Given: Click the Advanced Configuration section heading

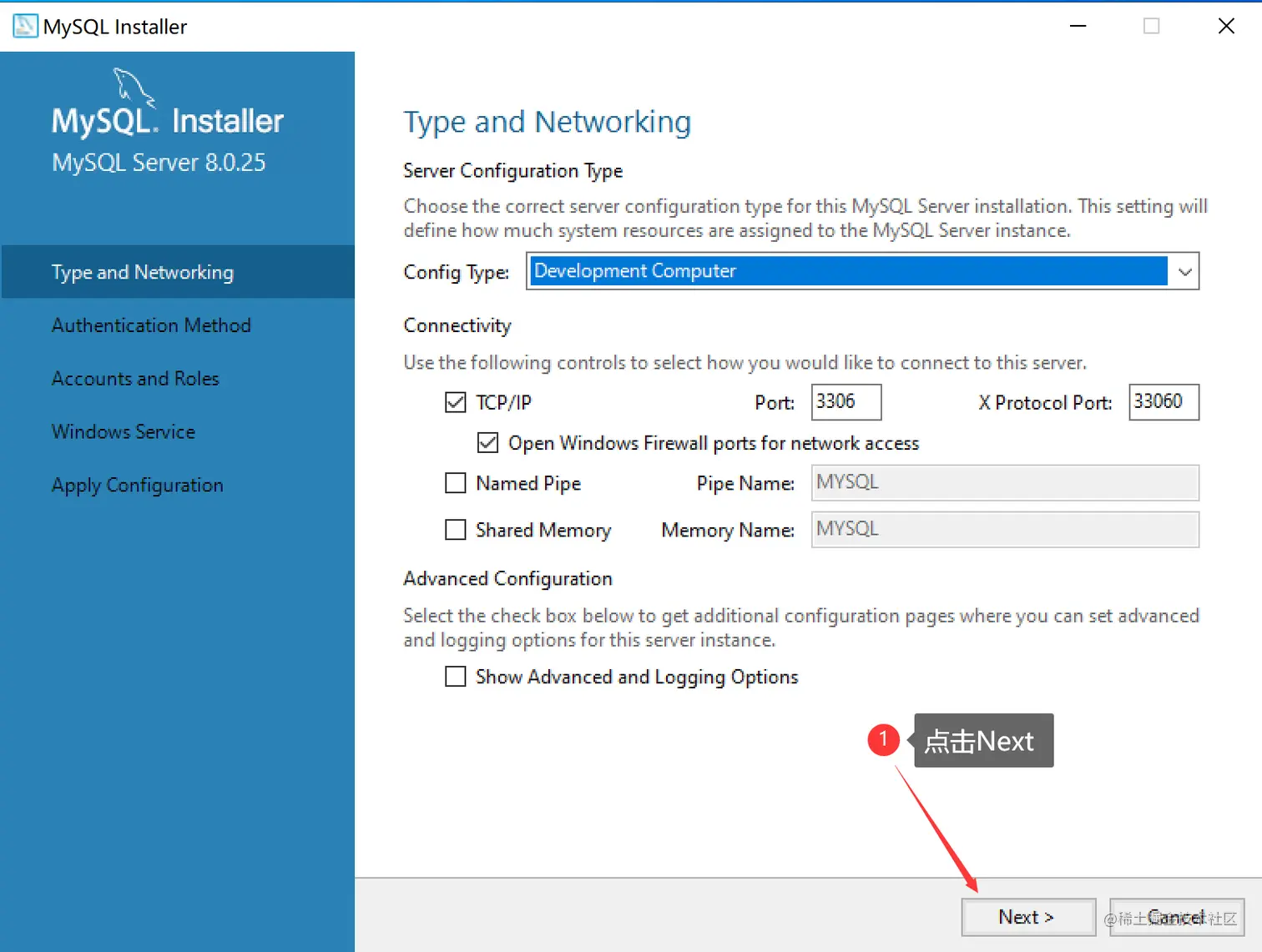Looking at the screenshot, I should coord(507,578).
